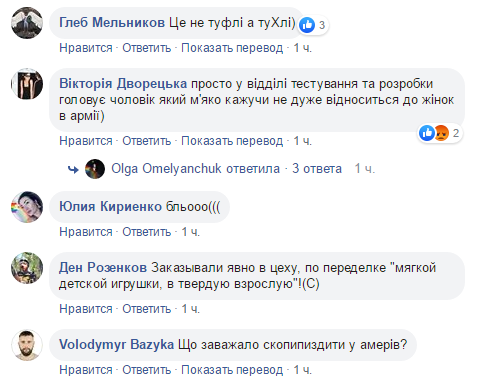Reply to Ден Розенков's comment via Ответить

tap(147, 309)
